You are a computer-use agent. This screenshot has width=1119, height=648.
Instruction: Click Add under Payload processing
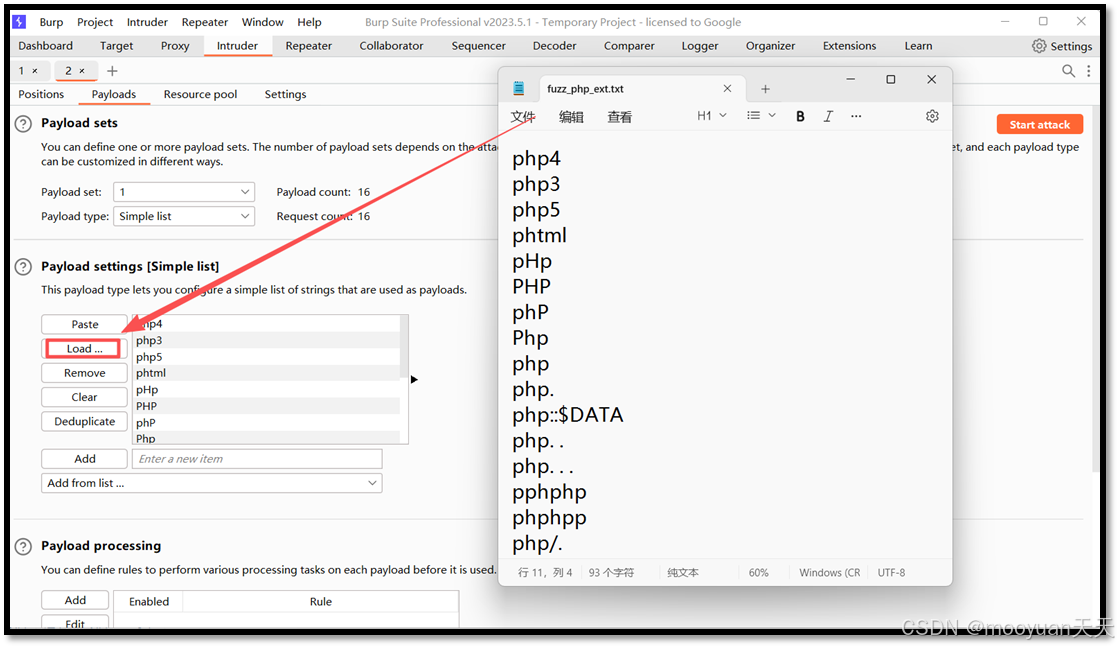coord(75,601)
